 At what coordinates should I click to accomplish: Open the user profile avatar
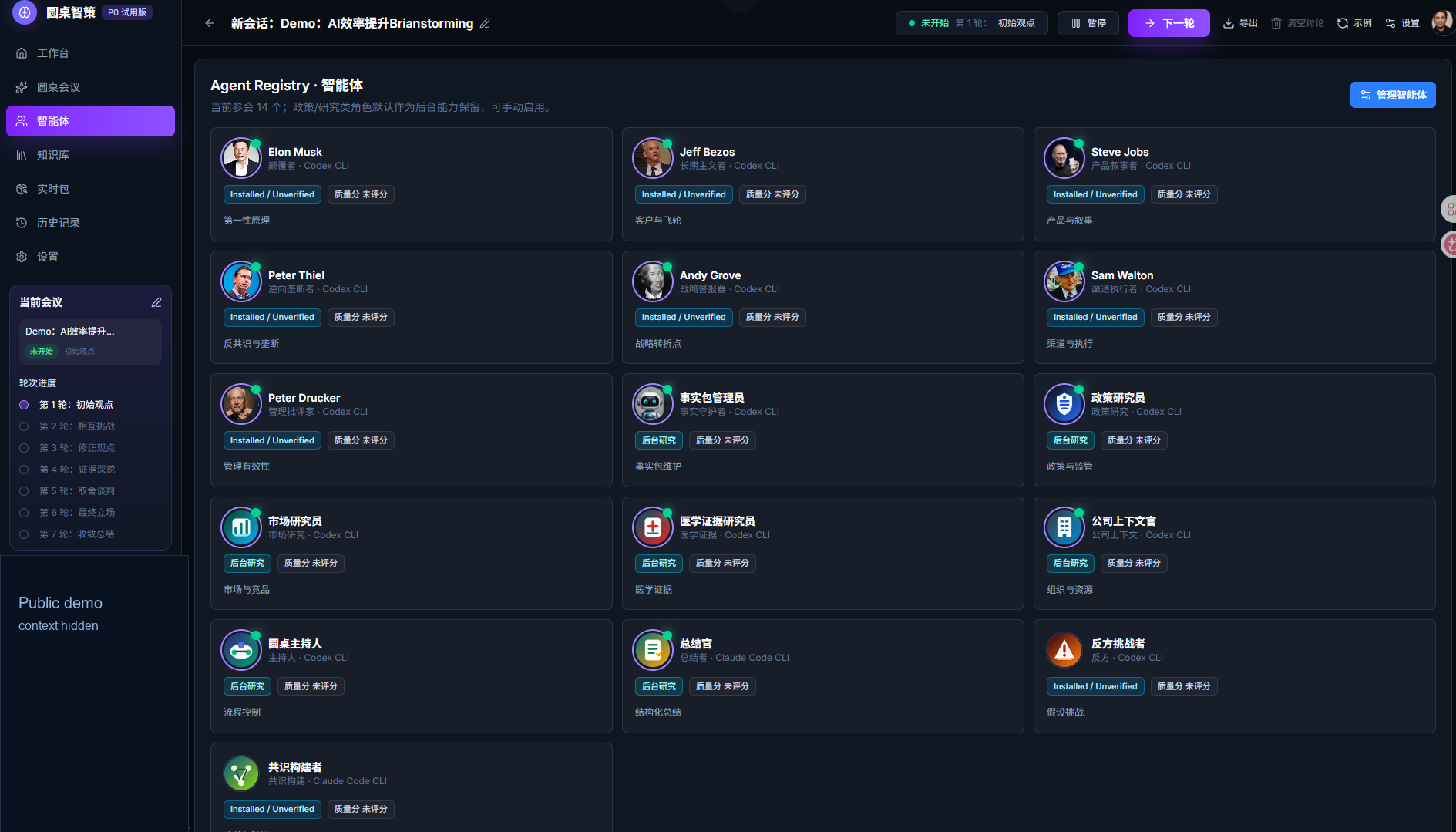click(x=1442, y=23)
